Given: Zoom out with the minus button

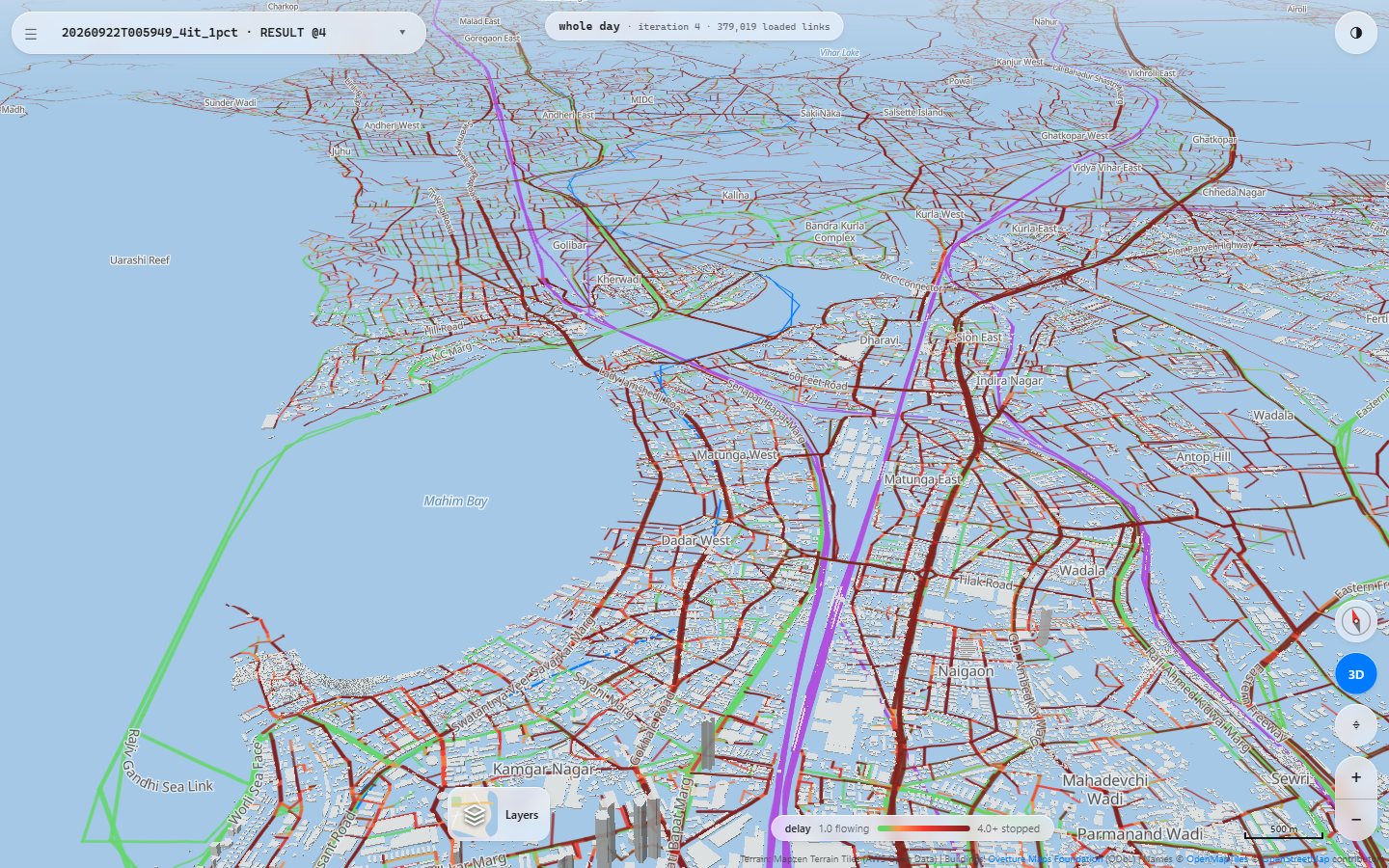Looking at the screenshot, I should click(1355, 819).
